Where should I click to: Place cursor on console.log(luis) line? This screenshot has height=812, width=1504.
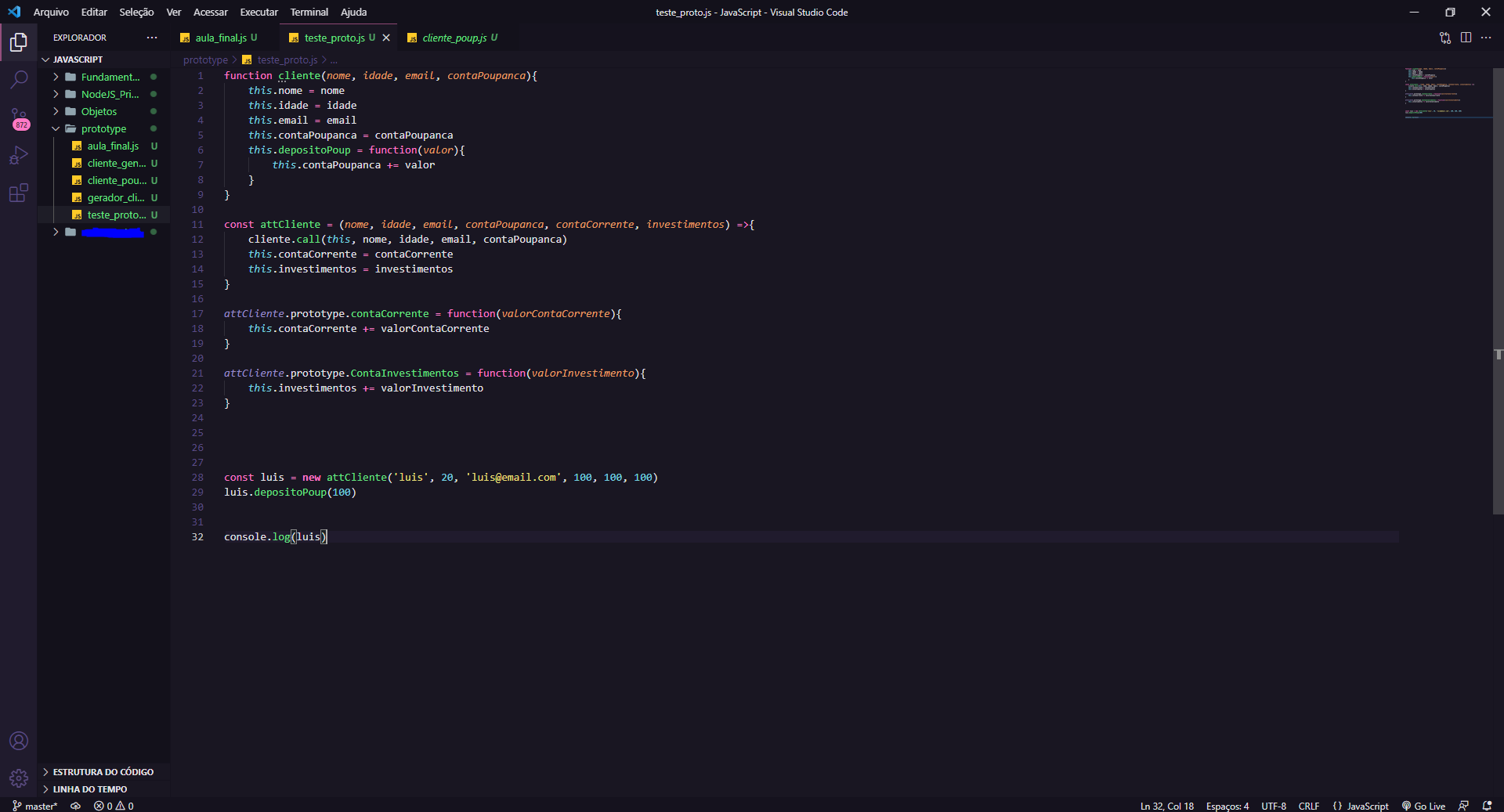276,536
